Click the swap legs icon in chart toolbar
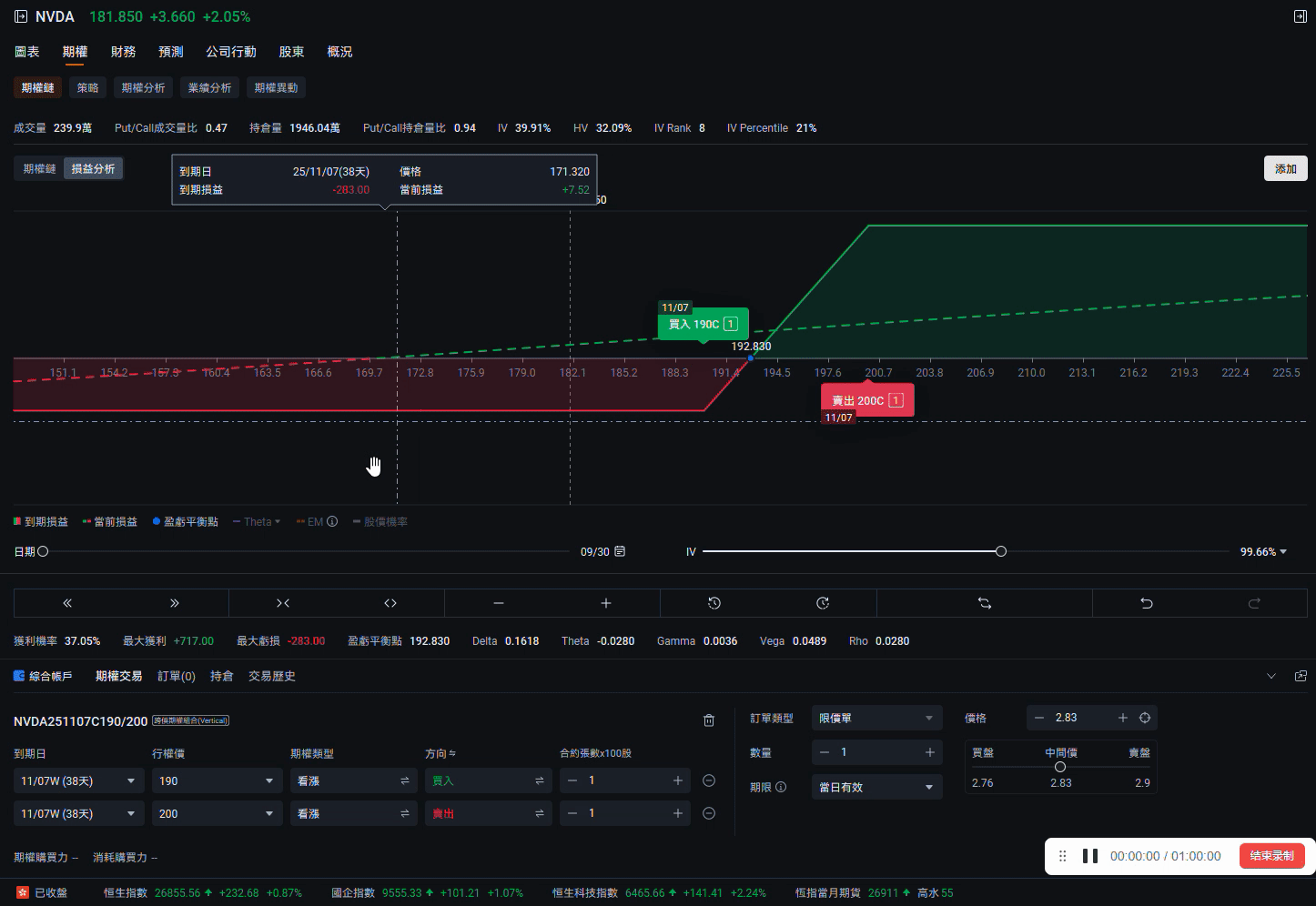The height and width of the screenshot is (906, 1316). pos(984,603)
